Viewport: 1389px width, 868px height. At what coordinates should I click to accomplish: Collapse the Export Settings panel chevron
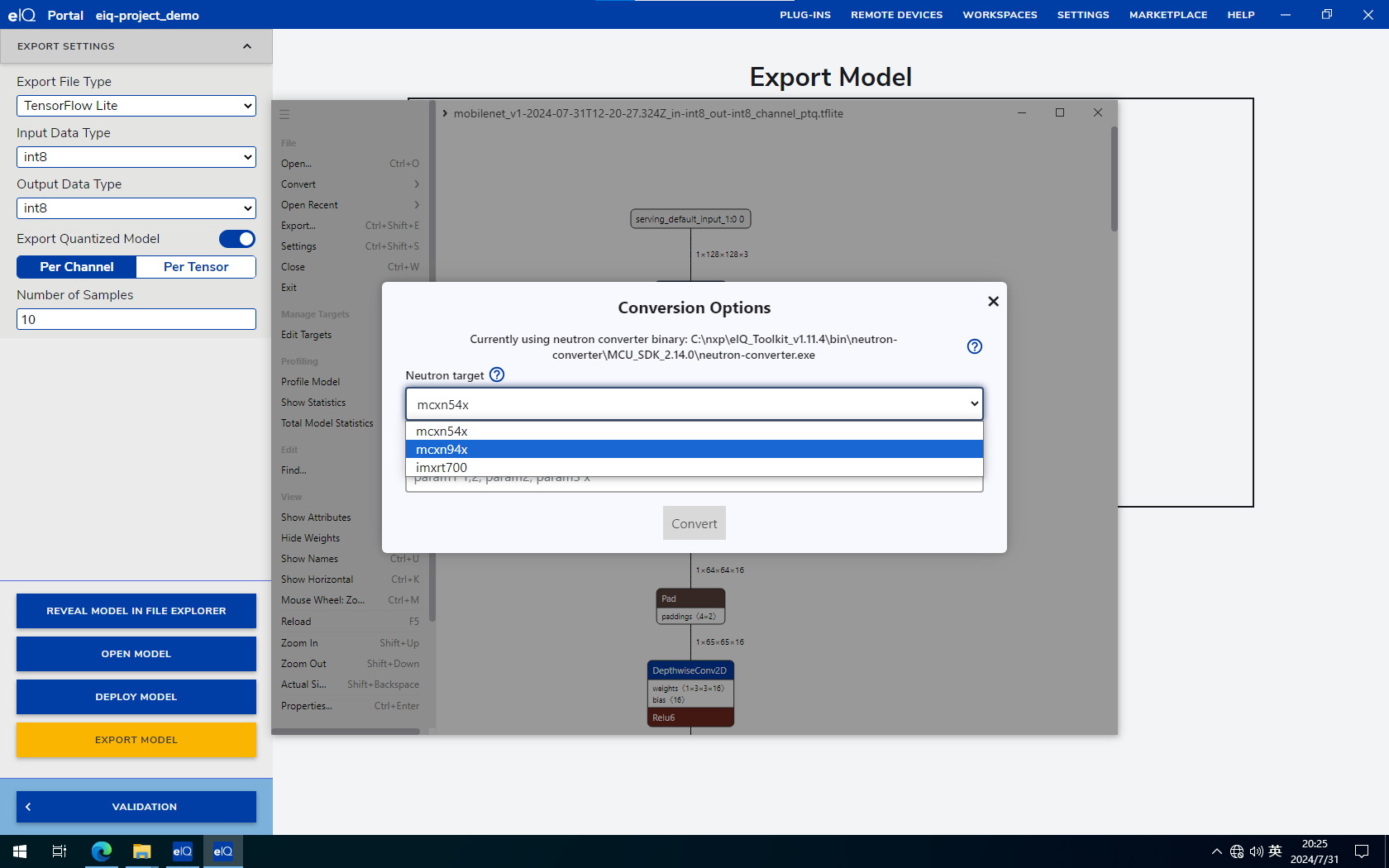click(246, 46)
